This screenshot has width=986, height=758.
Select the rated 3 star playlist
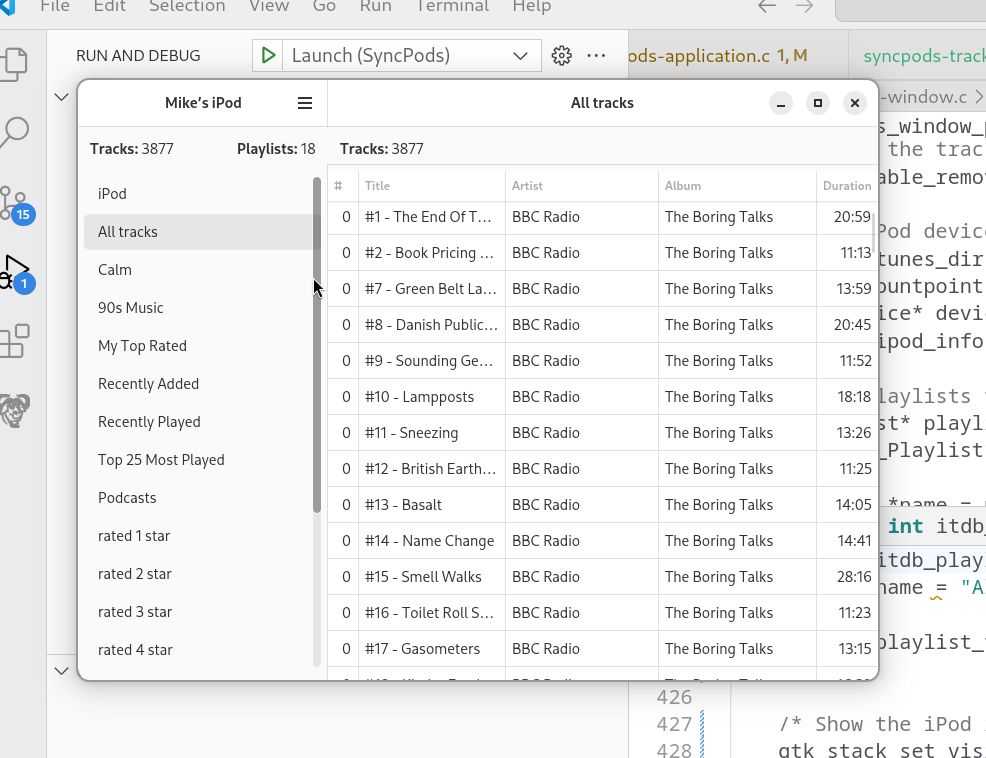point(198,612)
